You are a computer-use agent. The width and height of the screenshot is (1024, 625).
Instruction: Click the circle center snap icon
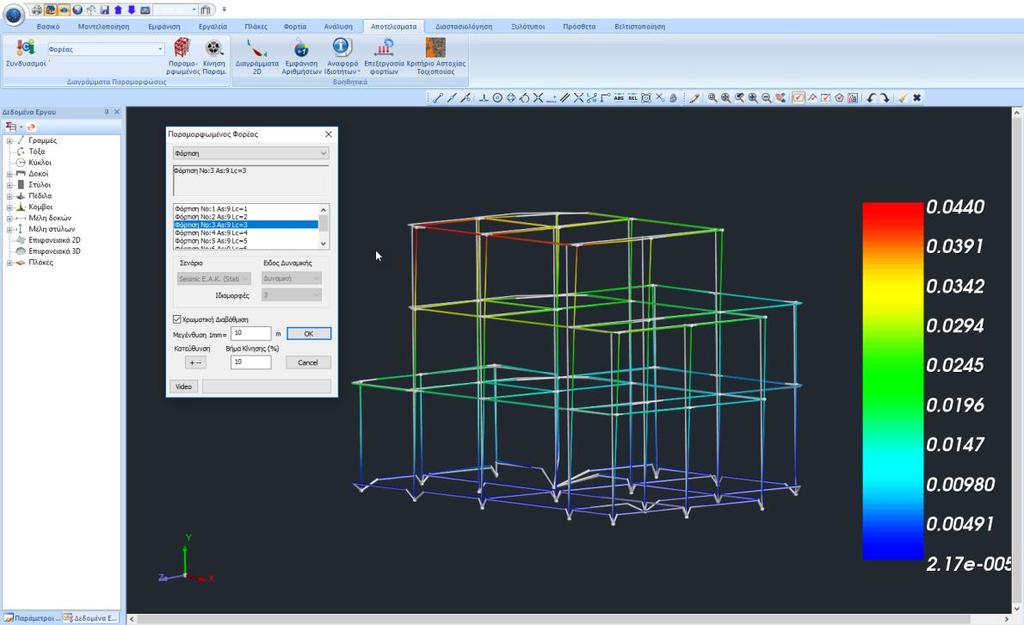pos(497,98)
